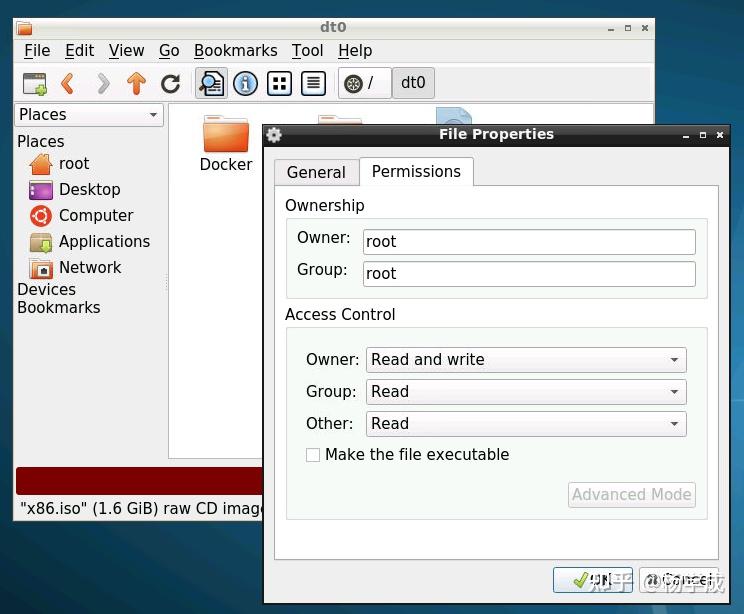This screenshot has height=614, width=744.
Task: Open the File menu
Action: pos(37,50)
